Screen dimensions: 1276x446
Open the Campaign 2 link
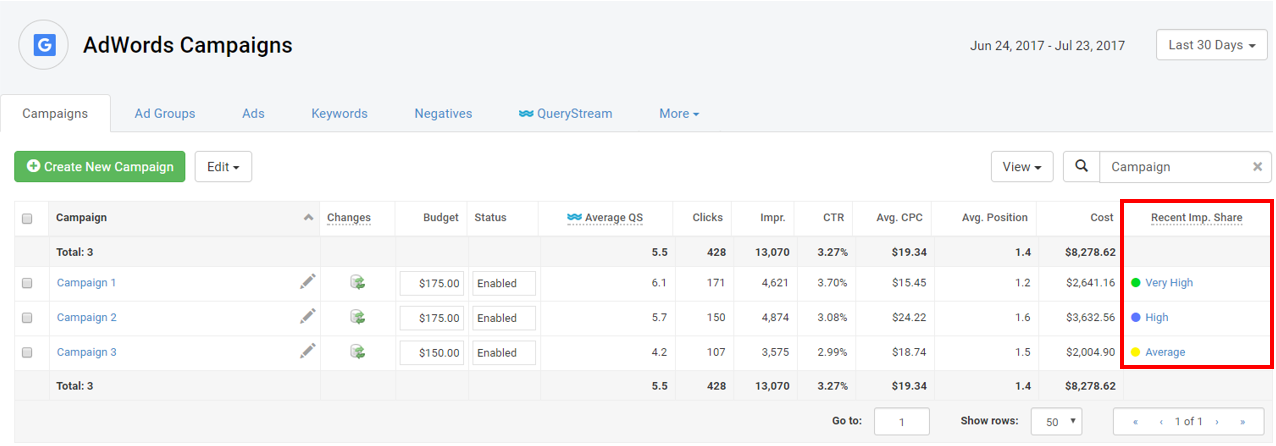coord(86,318)
